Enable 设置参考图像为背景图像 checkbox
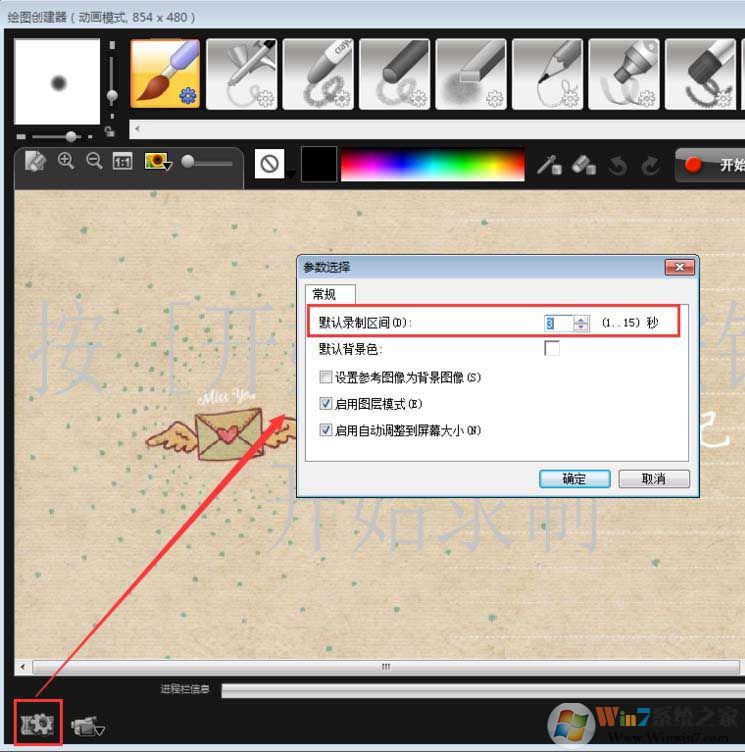The width and height of the screenshot is (745, 752). point(326,377)
